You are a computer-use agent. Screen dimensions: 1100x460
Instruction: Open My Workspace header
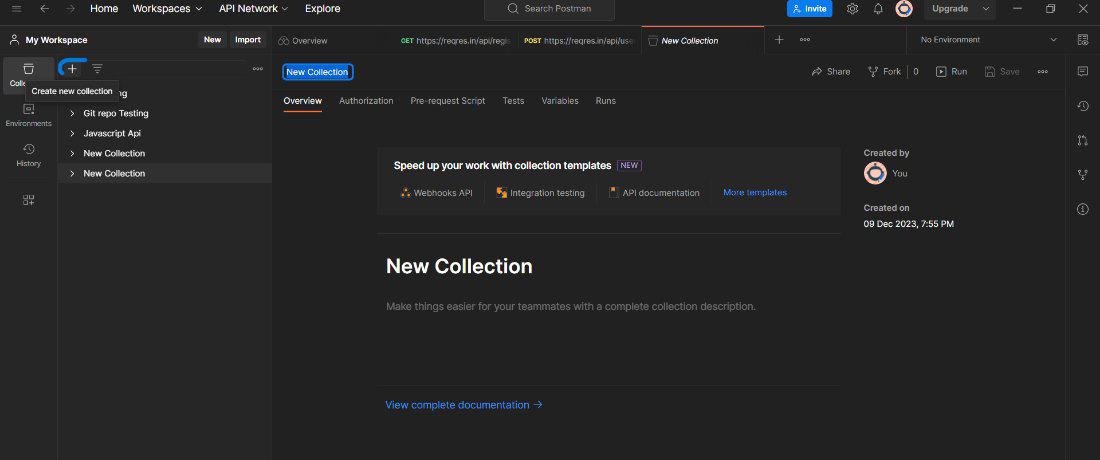pyautogui.click(x=49, y=40)
